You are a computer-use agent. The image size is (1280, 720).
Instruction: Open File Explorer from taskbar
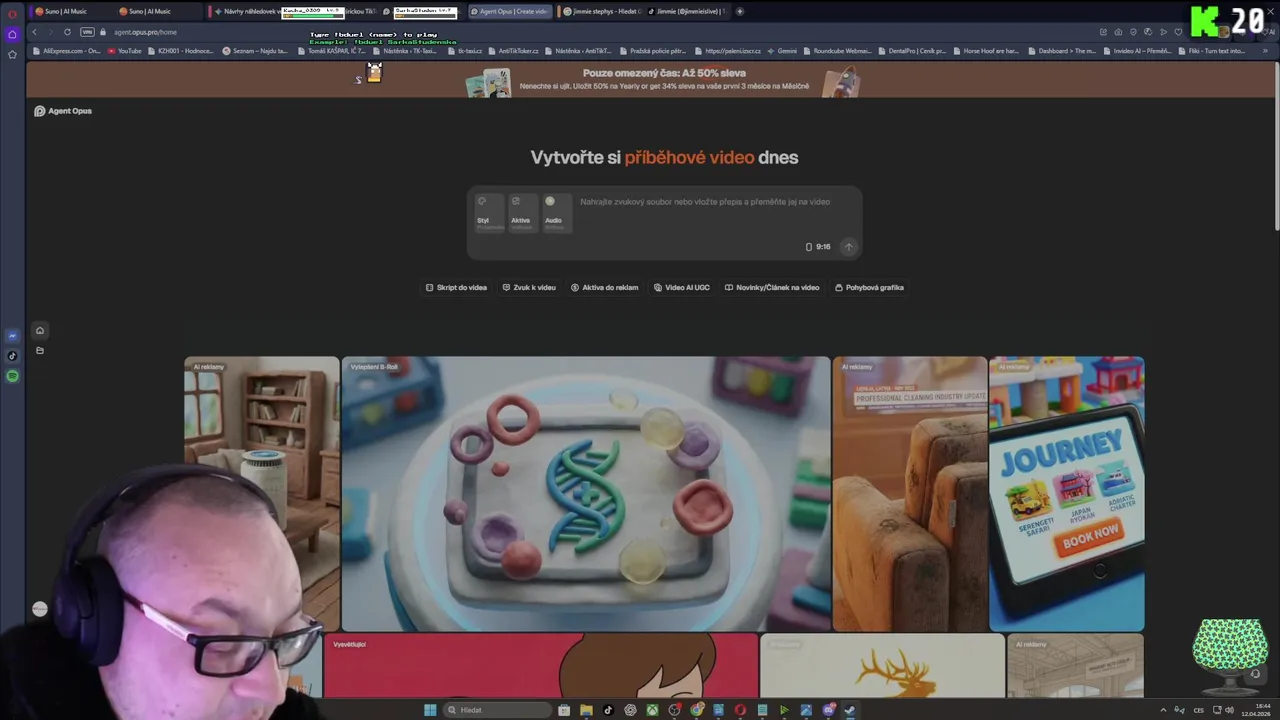586,710
